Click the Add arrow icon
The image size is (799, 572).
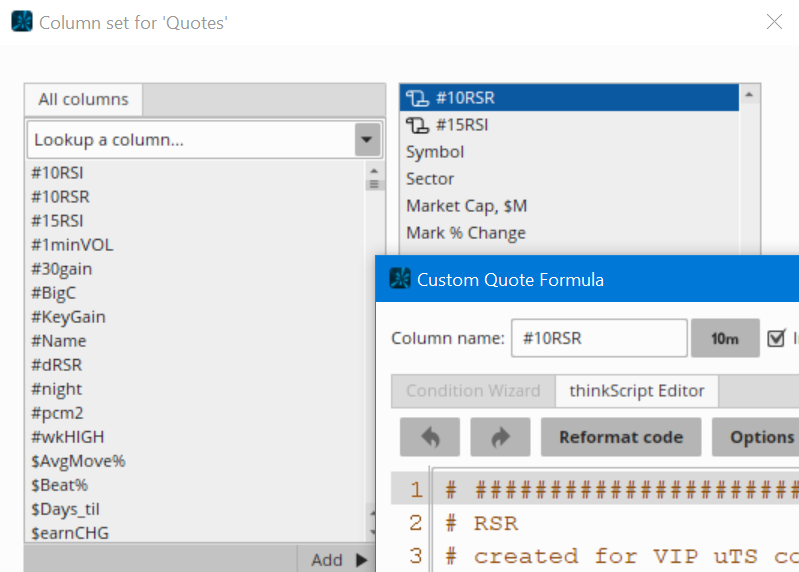point(361,560)
